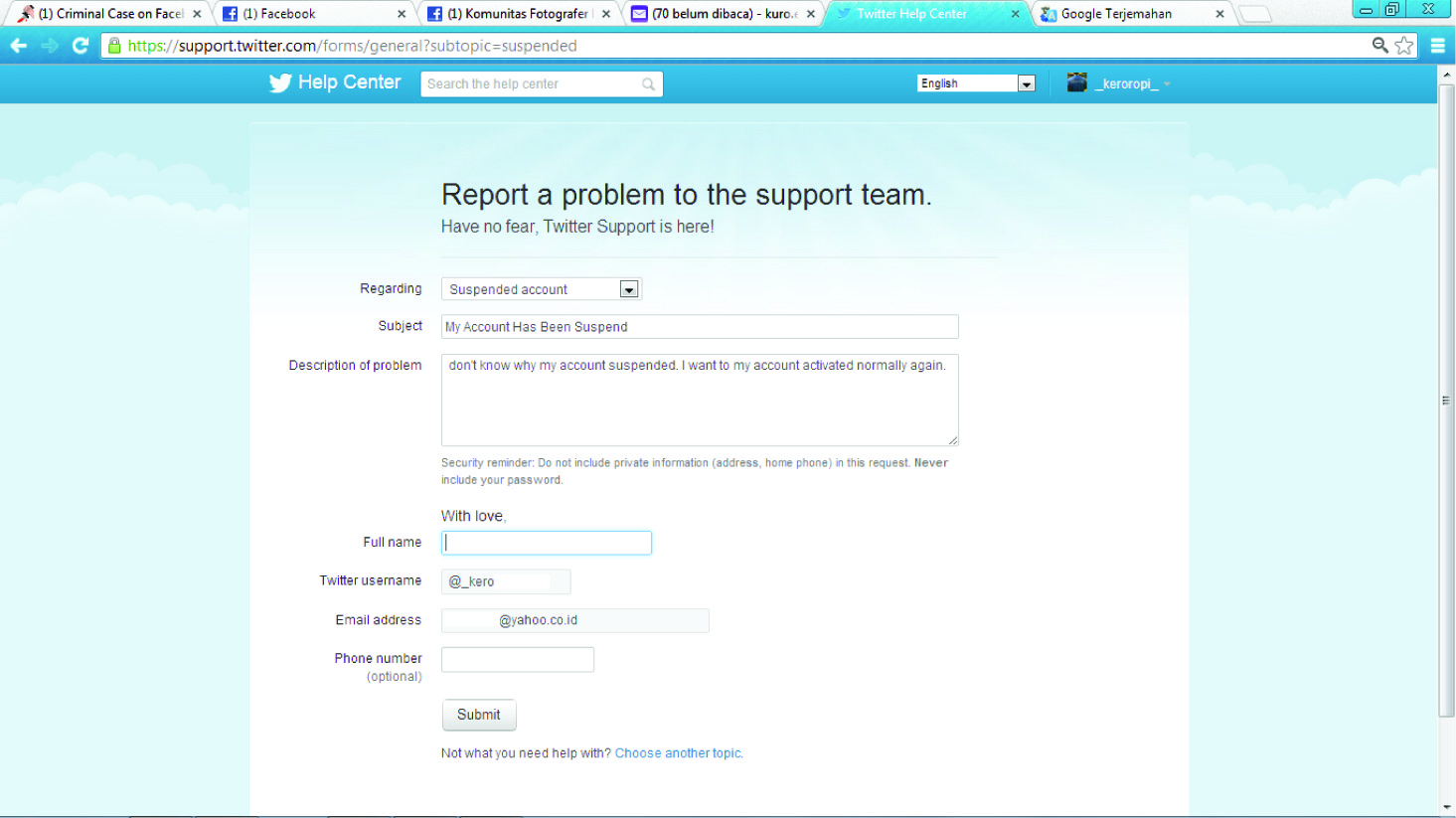Select the Twitter Help Center tab
The height and width of the screenshot is (818, 1456).
click(x=928, y=14)
